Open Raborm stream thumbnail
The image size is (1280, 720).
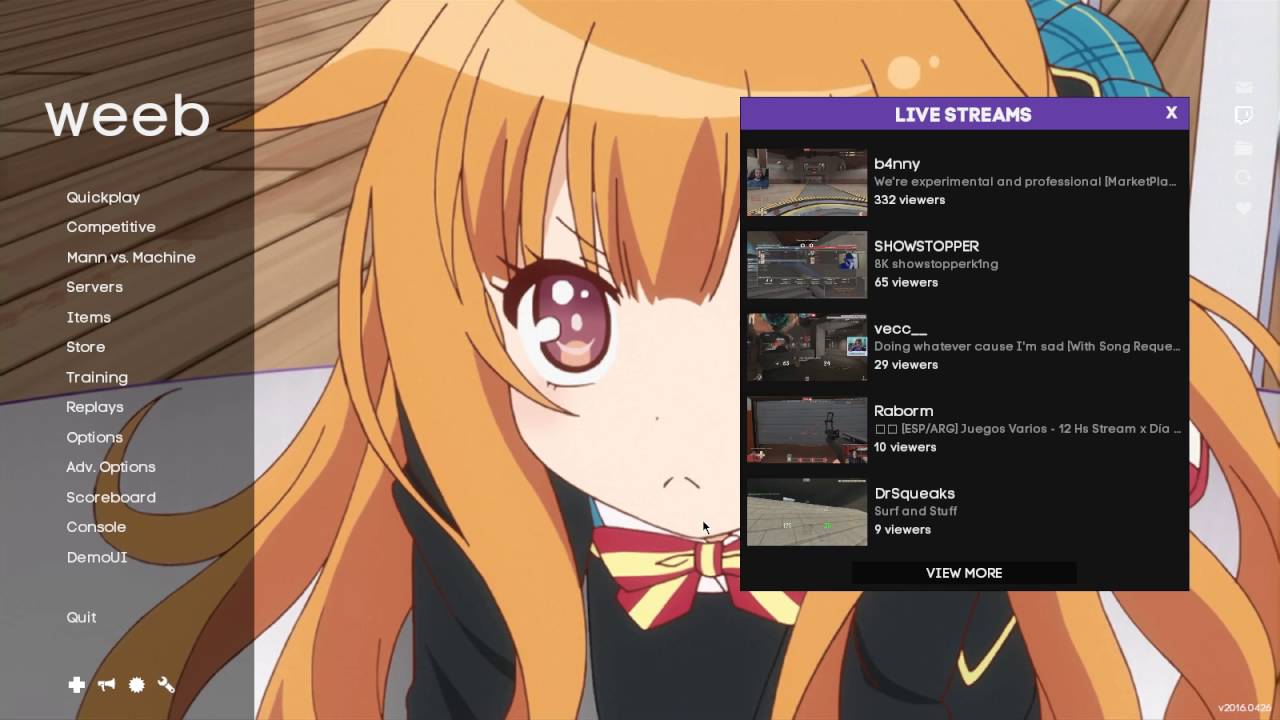807,430
